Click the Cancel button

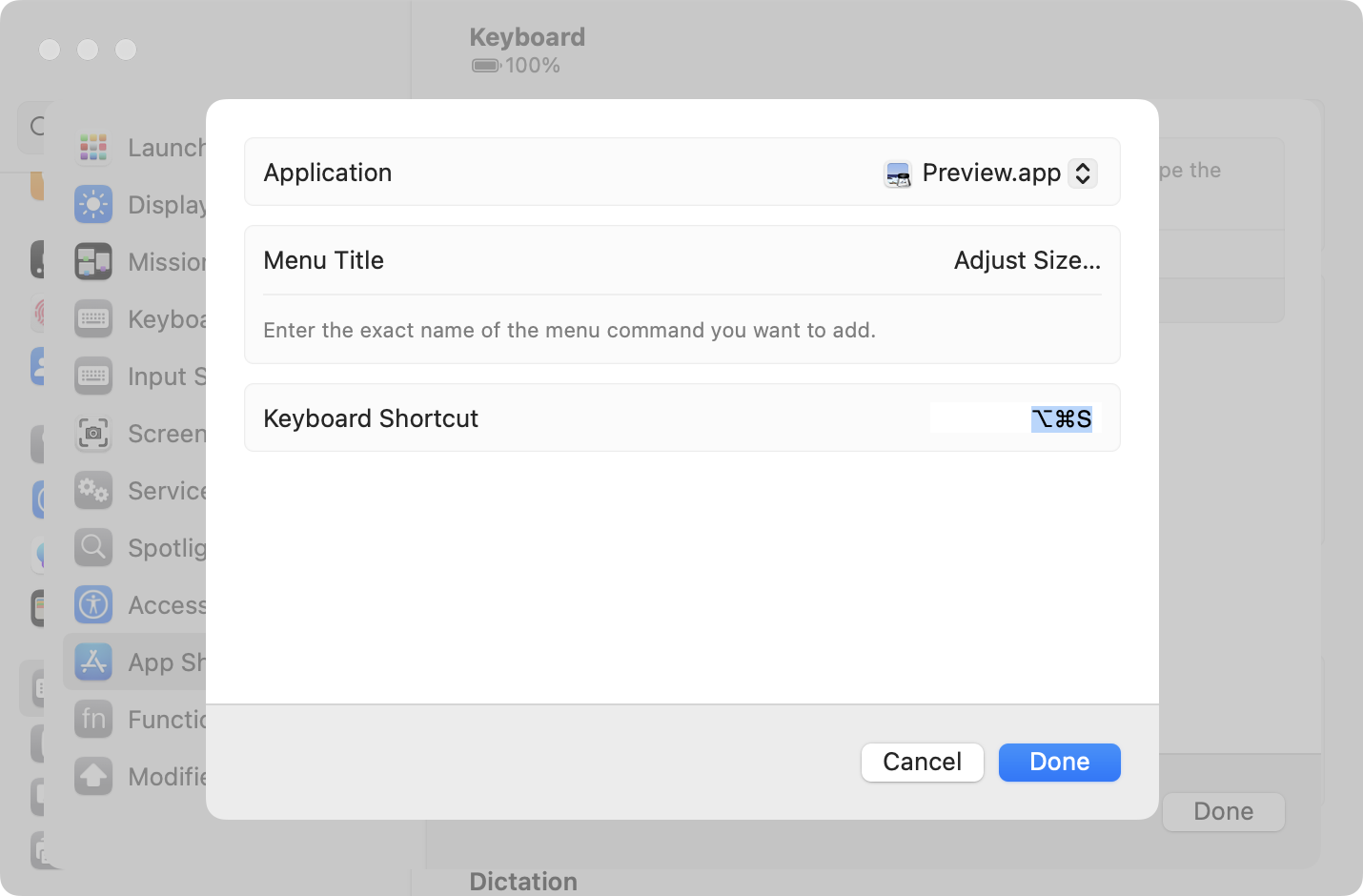(922, 762)
